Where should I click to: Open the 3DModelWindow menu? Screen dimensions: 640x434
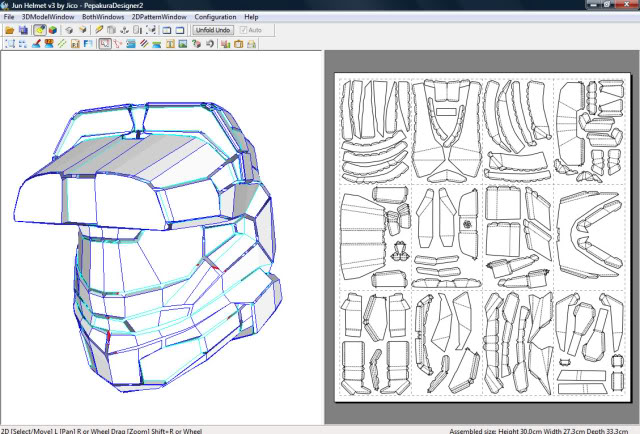point(46,18)
